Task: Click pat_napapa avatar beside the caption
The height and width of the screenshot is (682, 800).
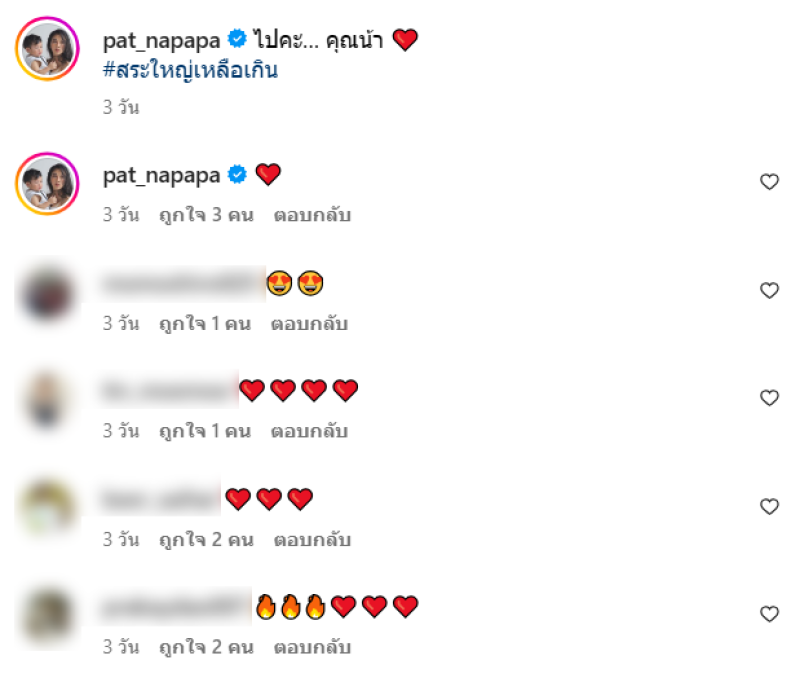Action: point(47,49)
